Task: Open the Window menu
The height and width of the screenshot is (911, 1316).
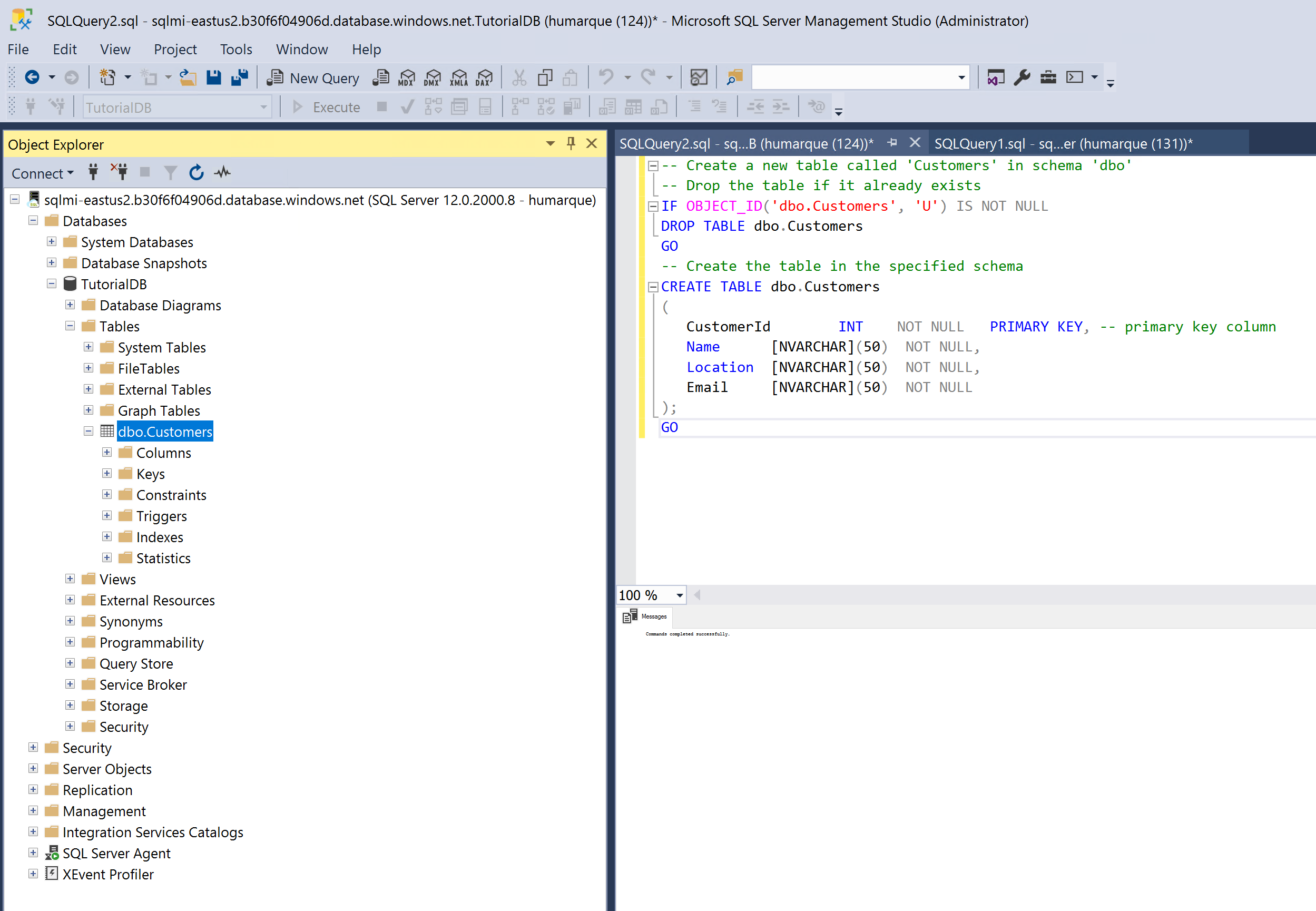Action: (x=302, y=50)
